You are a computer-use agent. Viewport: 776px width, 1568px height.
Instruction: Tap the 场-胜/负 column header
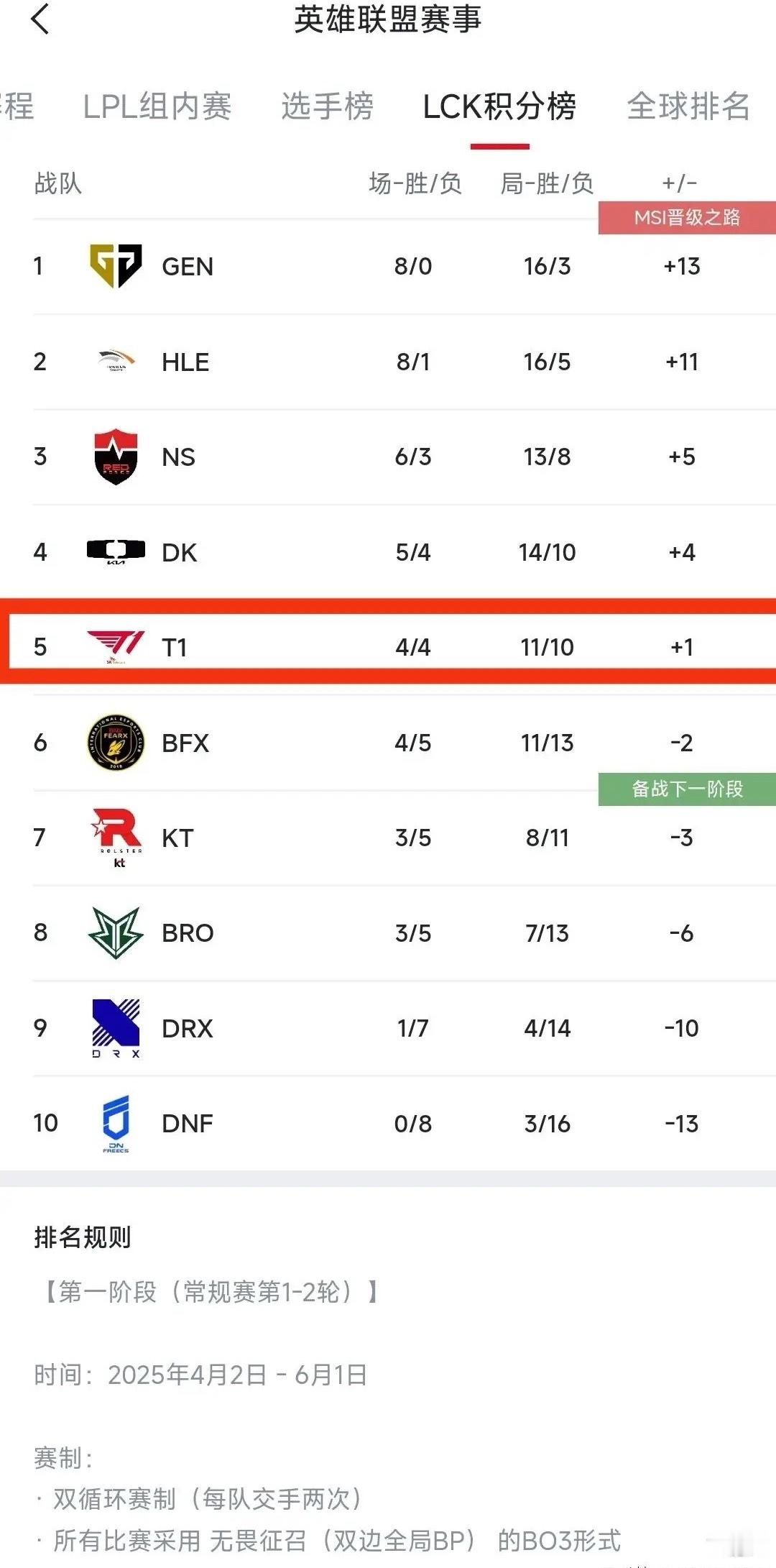[x=415, y=183]
